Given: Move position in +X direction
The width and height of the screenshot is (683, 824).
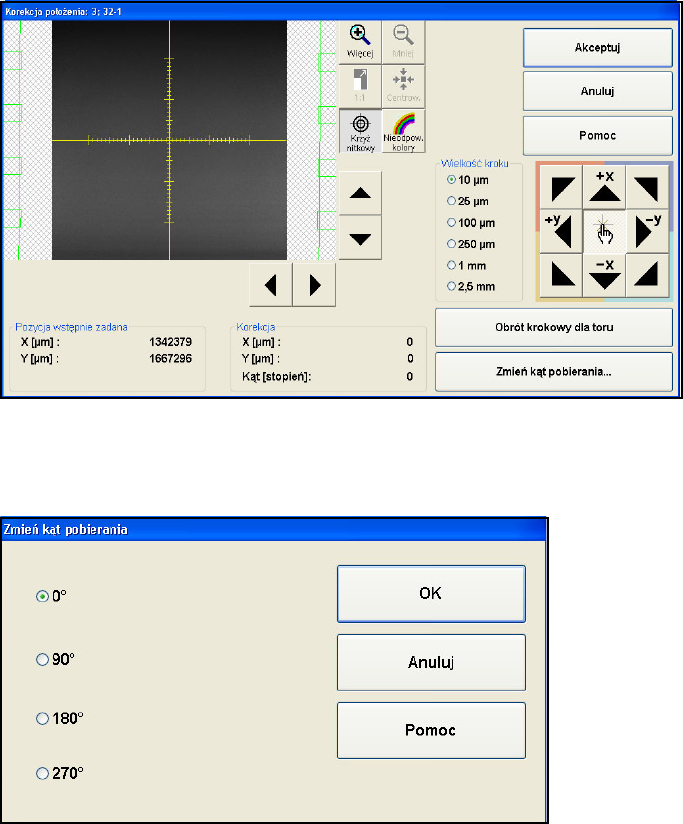Looking at the screenshot, I should pos(604,188).
